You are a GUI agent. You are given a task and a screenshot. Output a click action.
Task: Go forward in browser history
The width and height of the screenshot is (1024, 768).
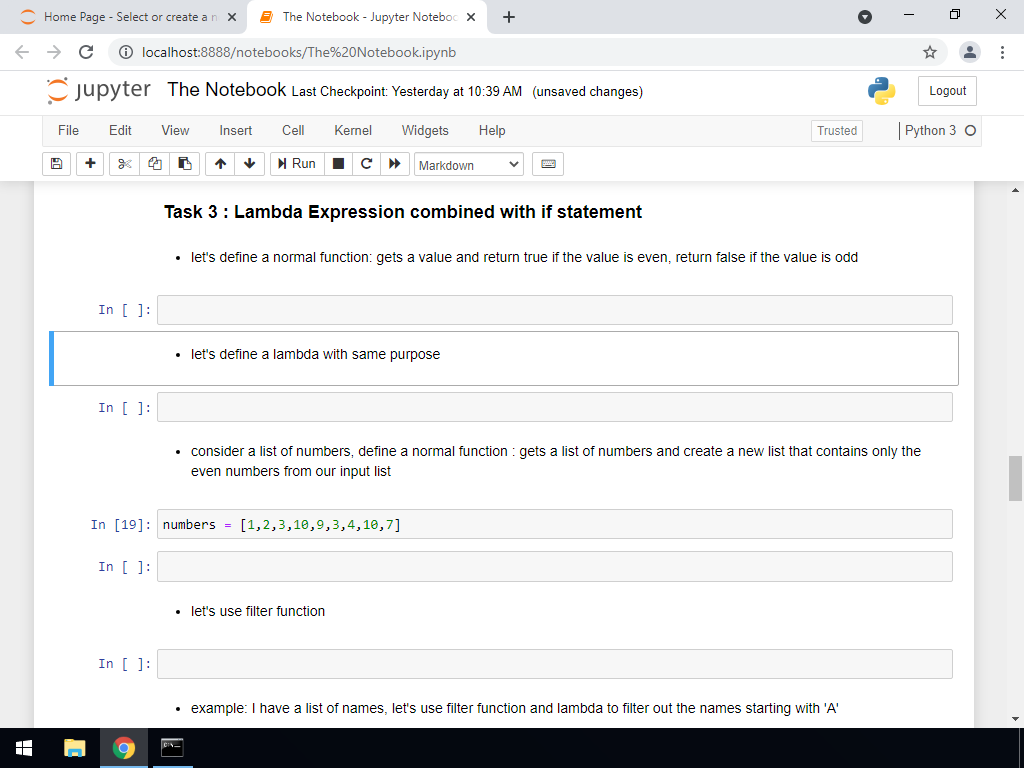pyautogui.click(x=54, y=52)
